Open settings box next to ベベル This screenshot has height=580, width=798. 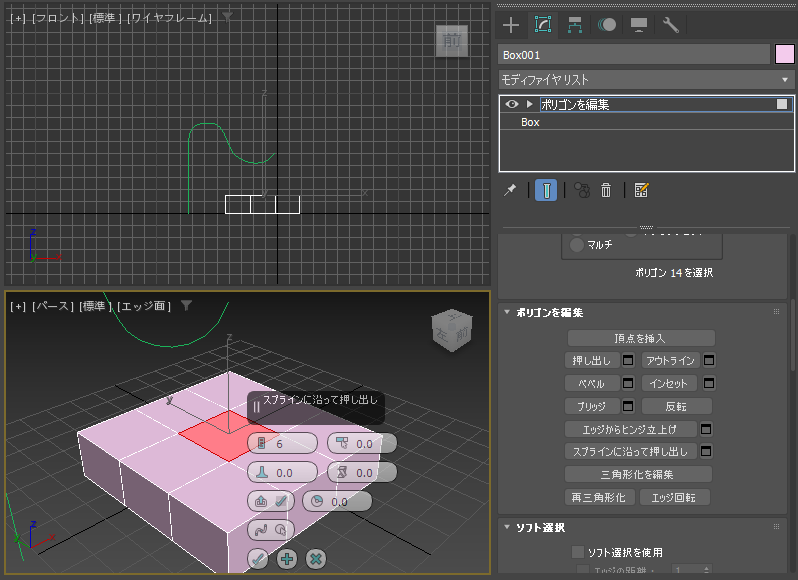coord(628,383)
